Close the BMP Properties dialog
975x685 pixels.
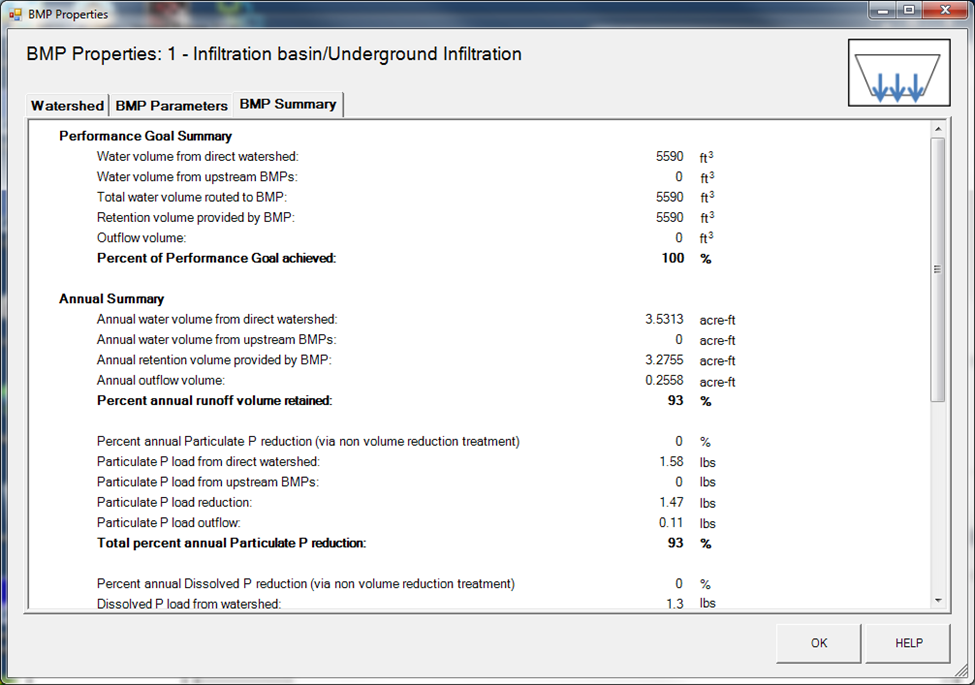click(943, 12)
